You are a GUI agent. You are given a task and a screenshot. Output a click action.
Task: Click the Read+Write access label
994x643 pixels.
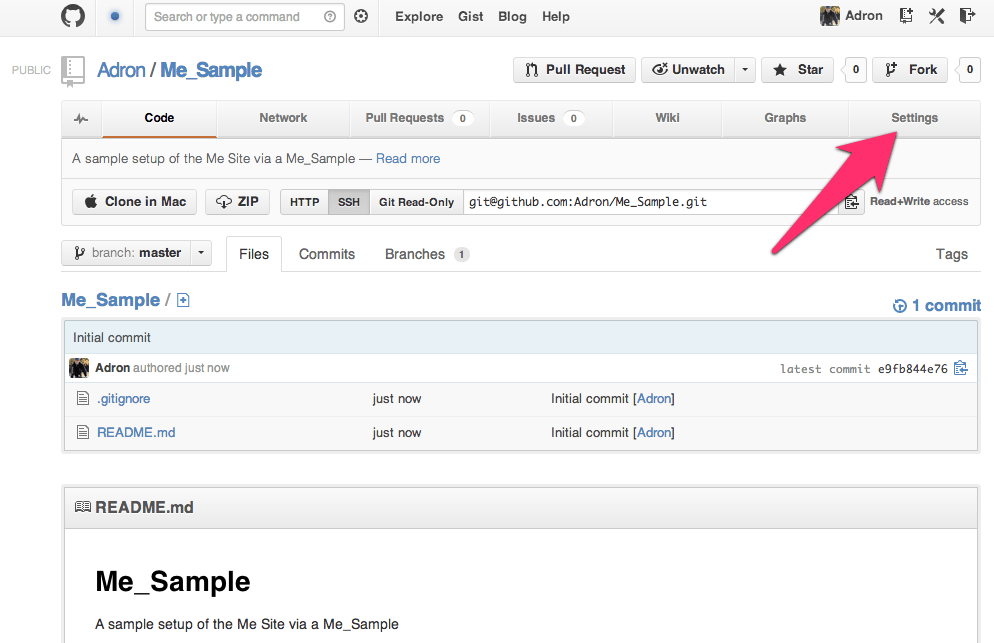(x=919, y=202)
